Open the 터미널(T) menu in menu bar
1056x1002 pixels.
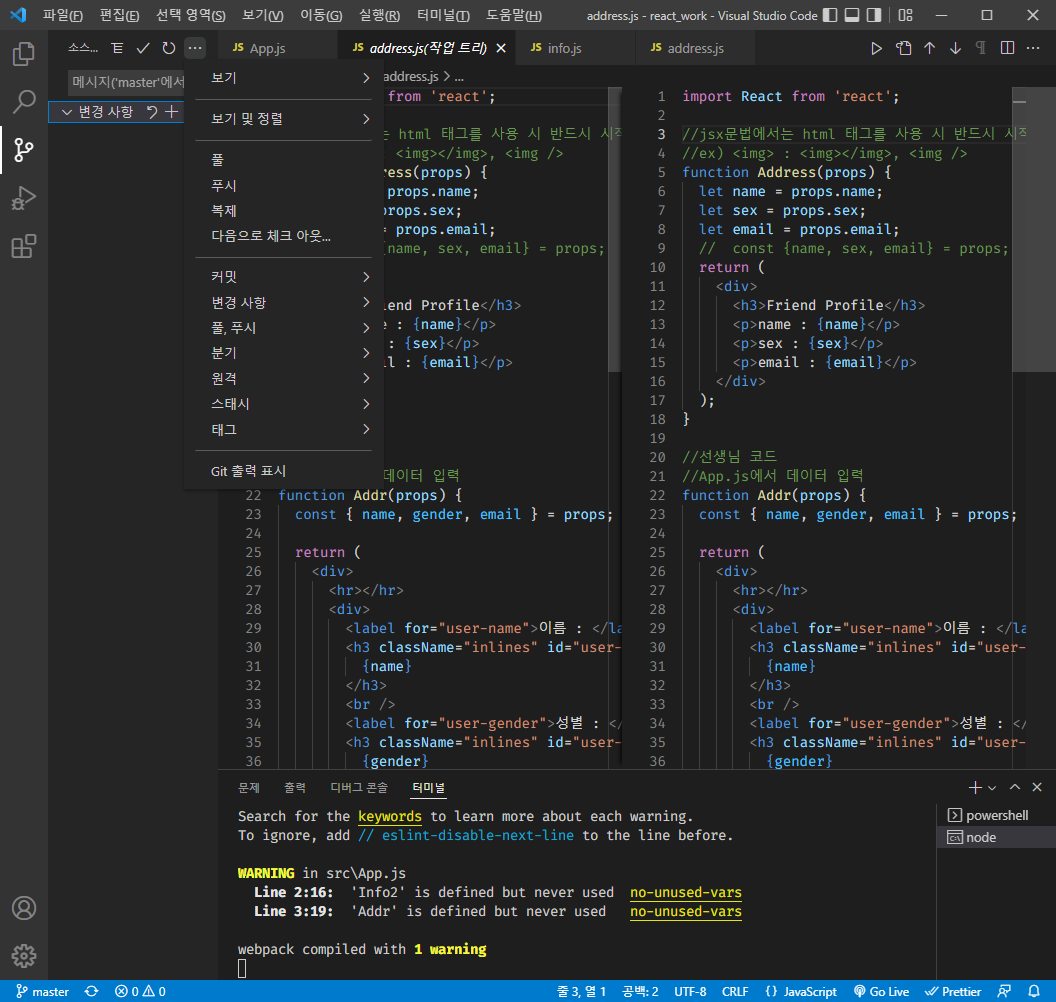coord(443,15)
